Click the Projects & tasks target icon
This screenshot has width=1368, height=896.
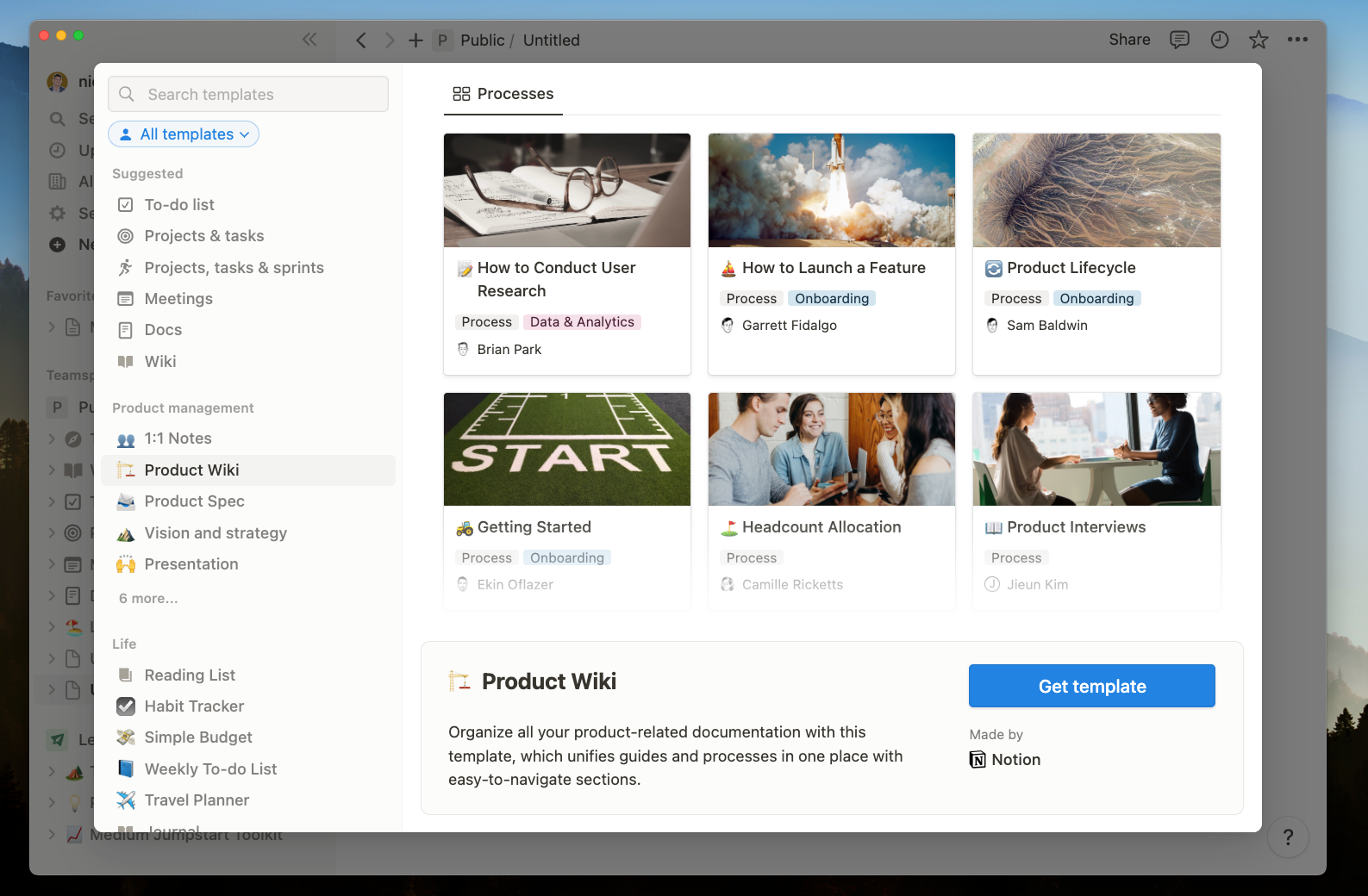click(126, 236)
